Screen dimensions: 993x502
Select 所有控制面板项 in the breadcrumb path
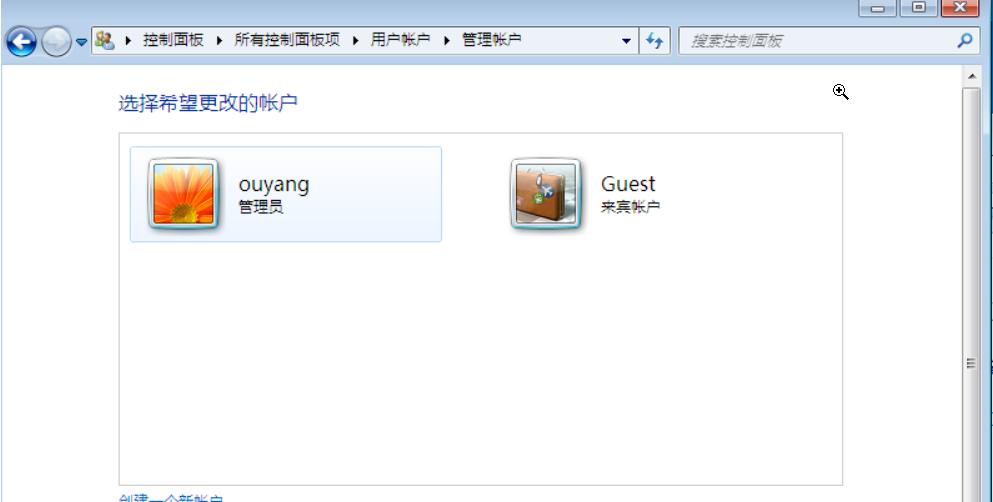287,41
